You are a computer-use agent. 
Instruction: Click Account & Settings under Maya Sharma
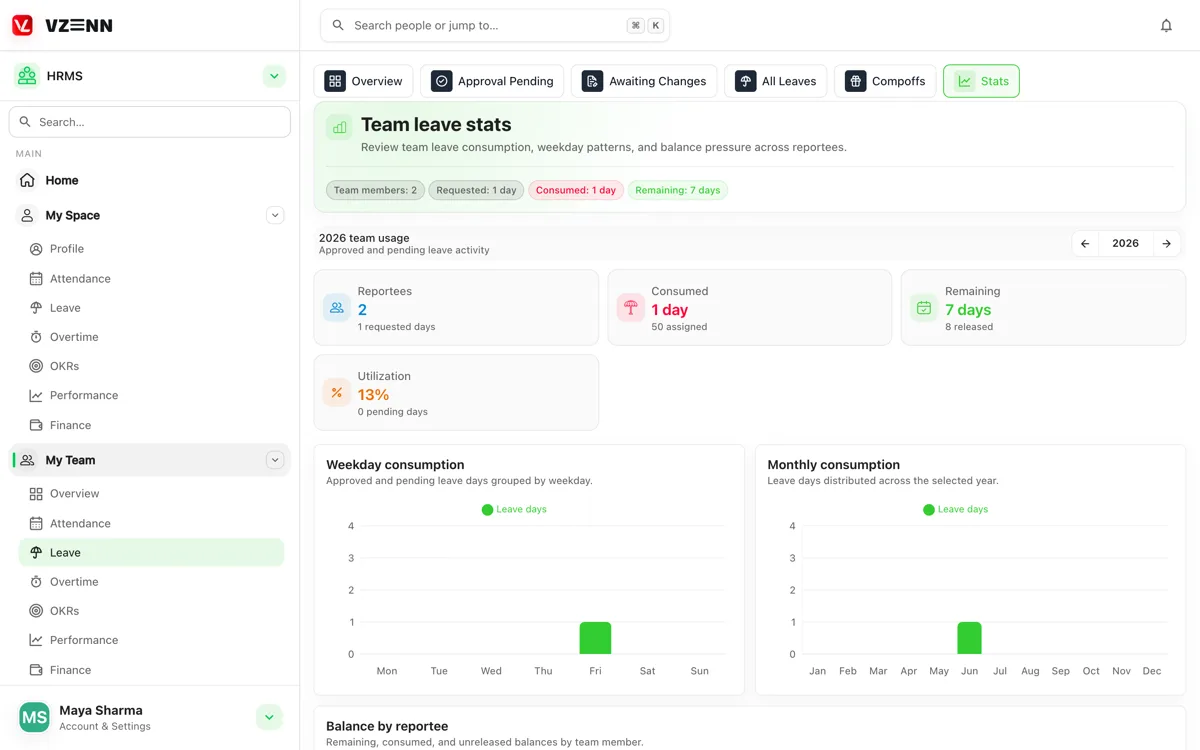(105, 726)
